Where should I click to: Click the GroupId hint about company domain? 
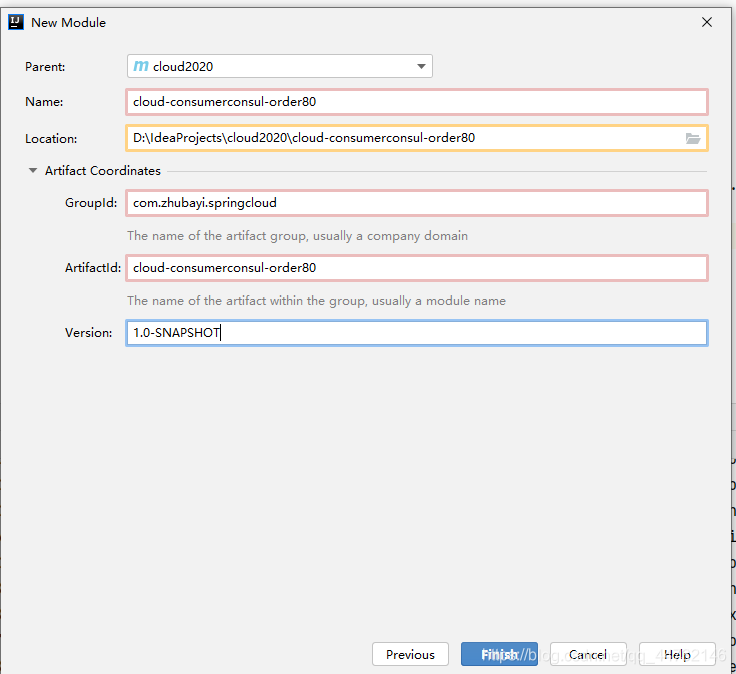[x=297, y=236]
